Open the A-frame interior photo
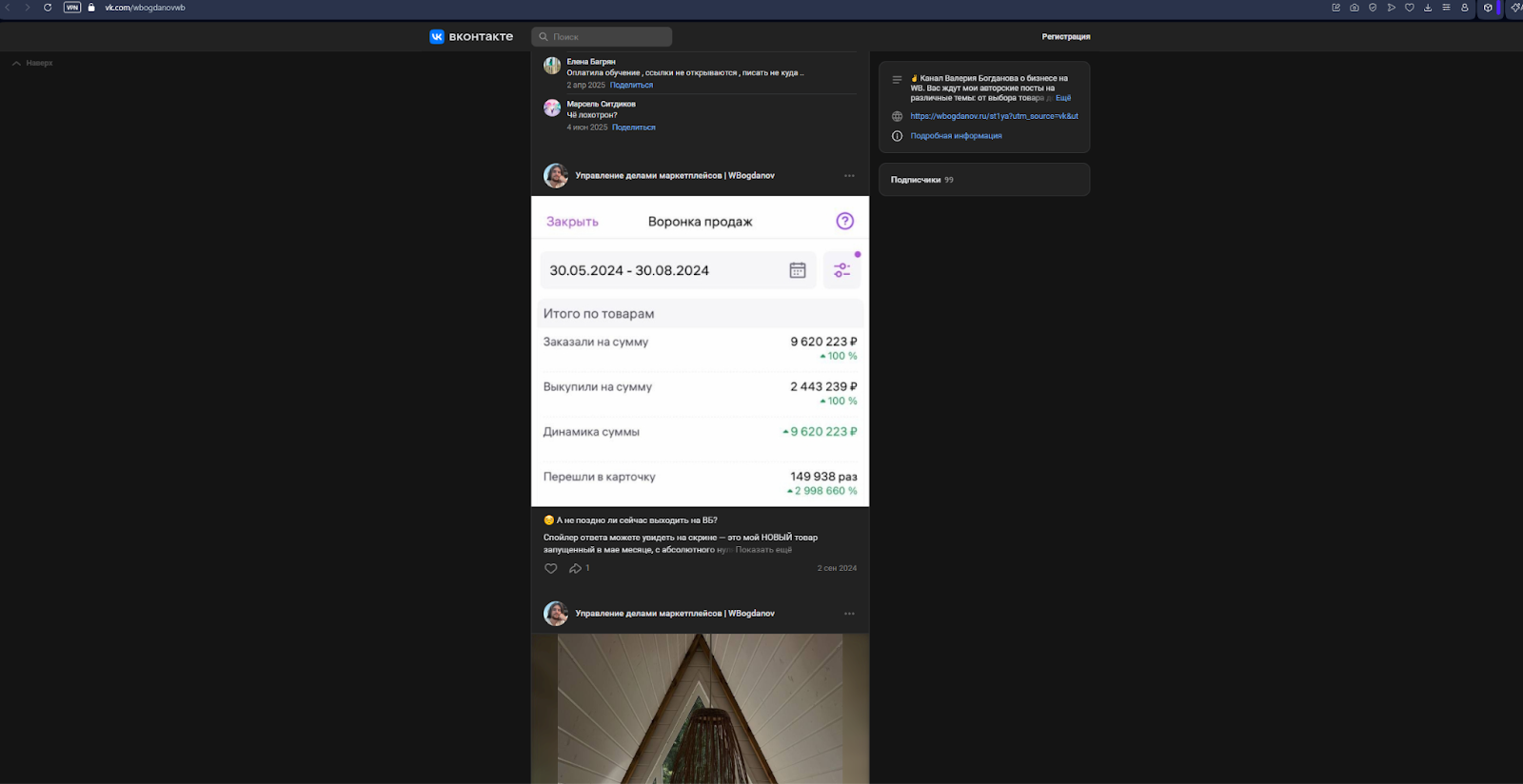 click(x=700, y=709)
